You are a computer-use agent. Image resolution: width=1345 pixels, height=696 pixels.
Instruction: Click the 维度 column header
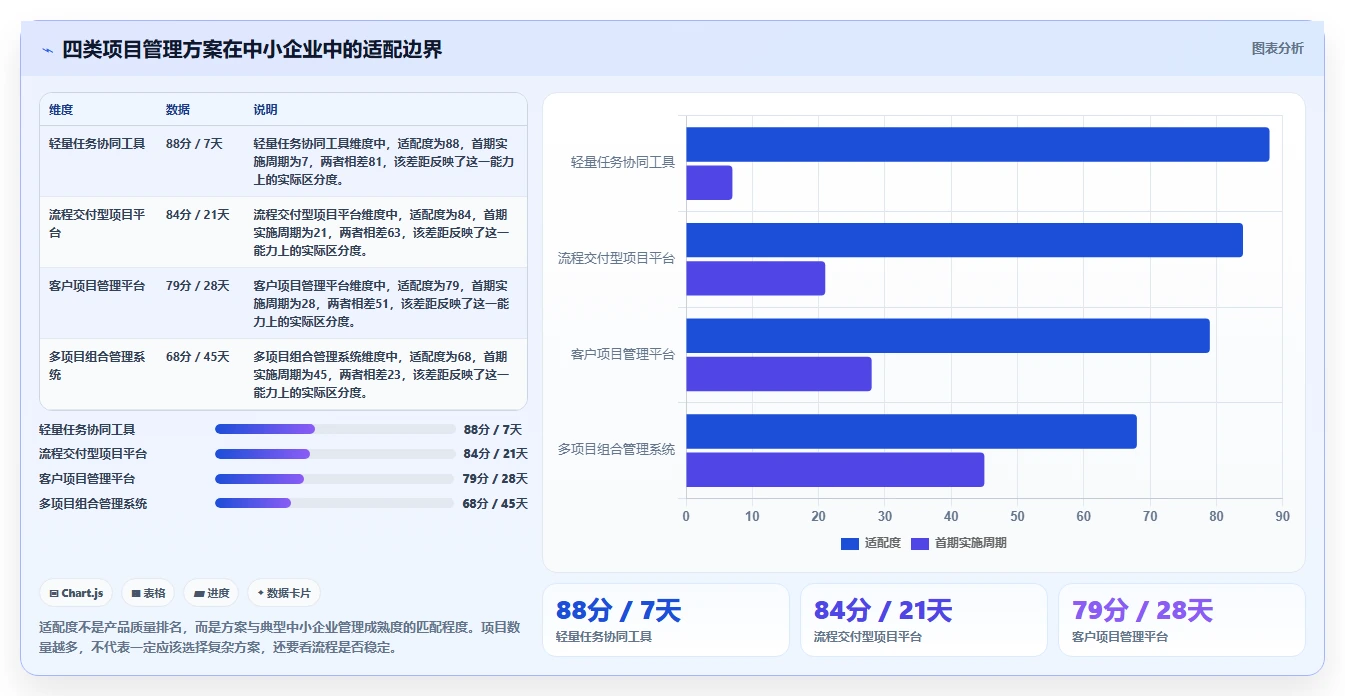tap(61, 110)
